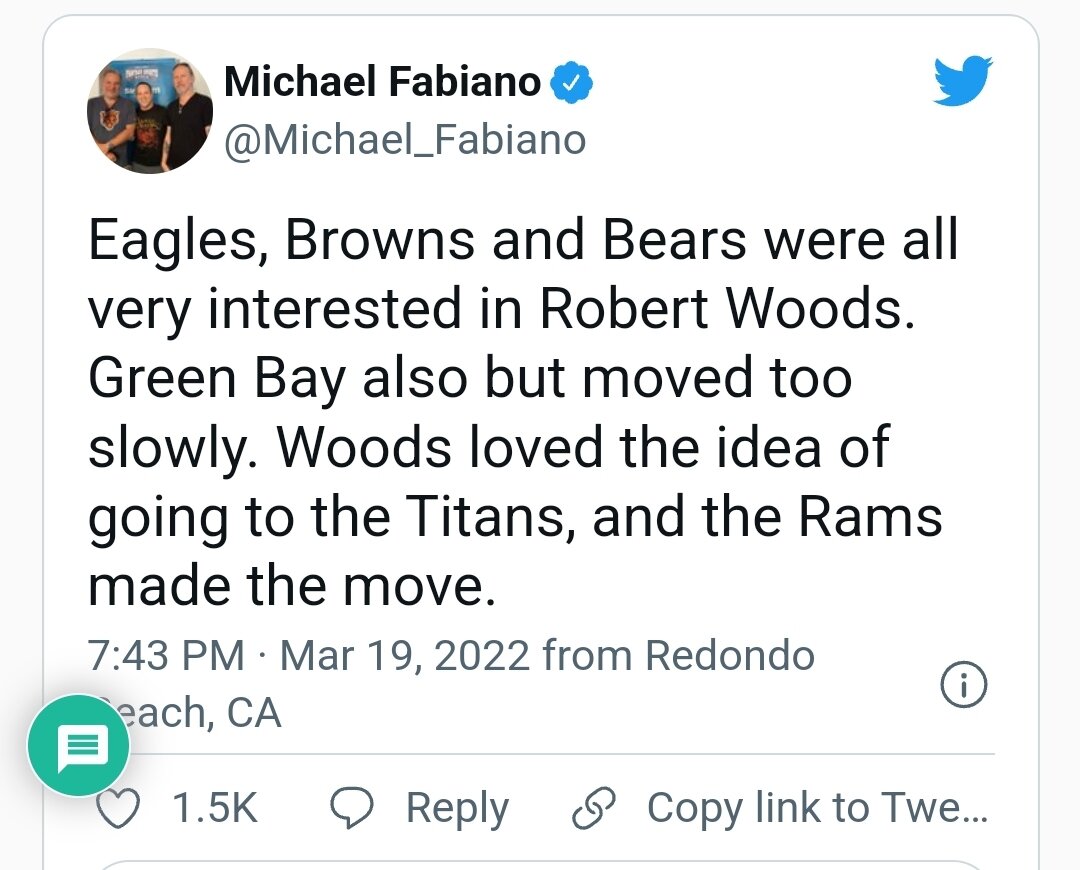The height and width of the screenshot is (870, 1080).
Task: Click the reply speech bubble icon
Action: tap(352, 808)
